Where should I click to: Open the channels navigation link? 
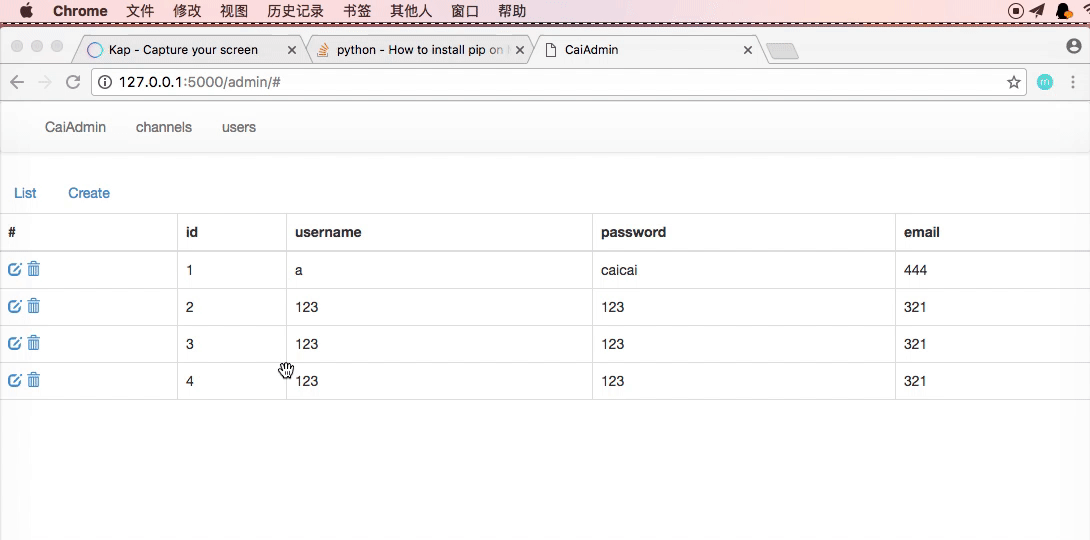(x=164, y=127)
